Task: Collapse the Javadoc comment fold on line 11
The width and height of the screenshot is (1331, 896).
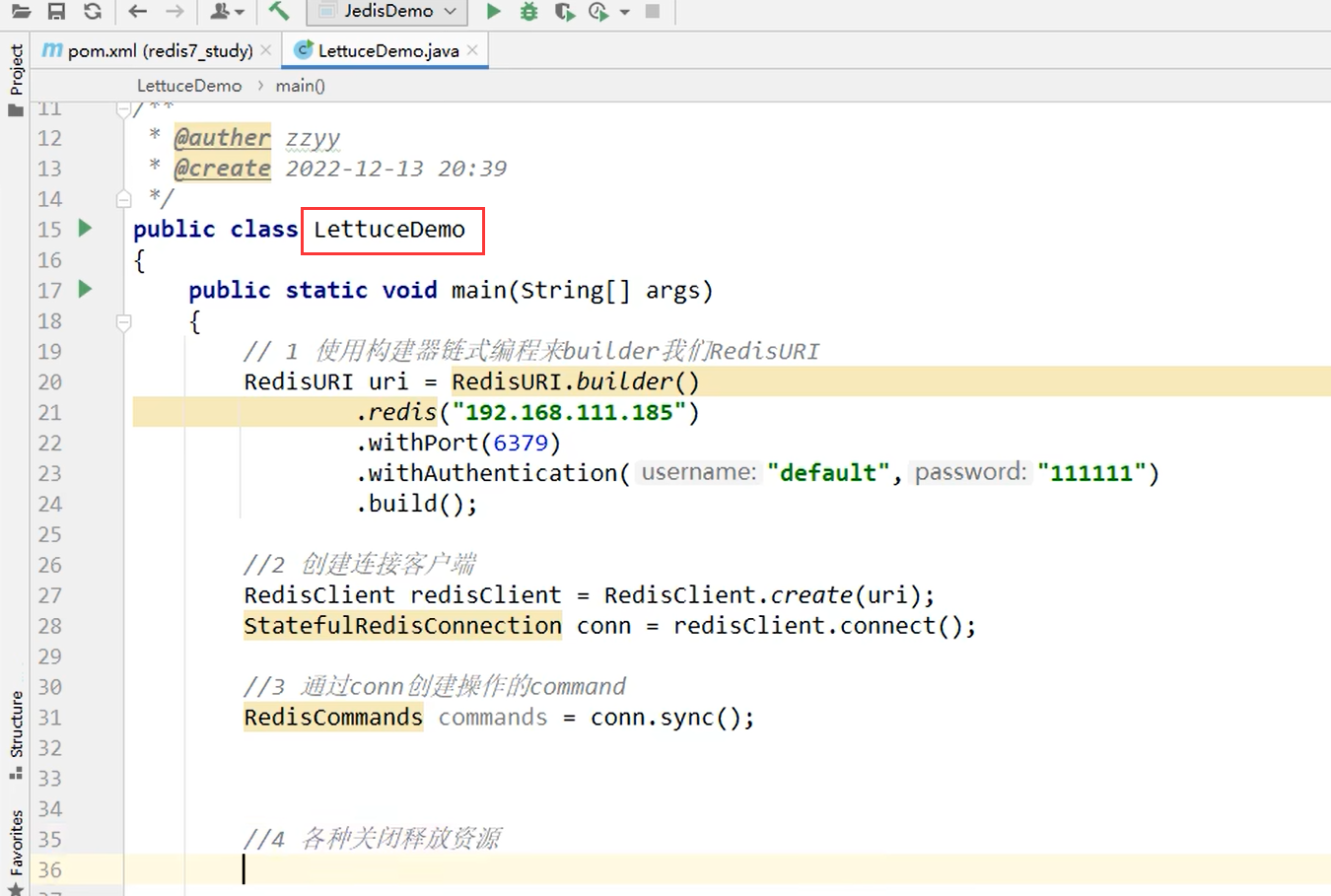Action: [x=123, y=108]
